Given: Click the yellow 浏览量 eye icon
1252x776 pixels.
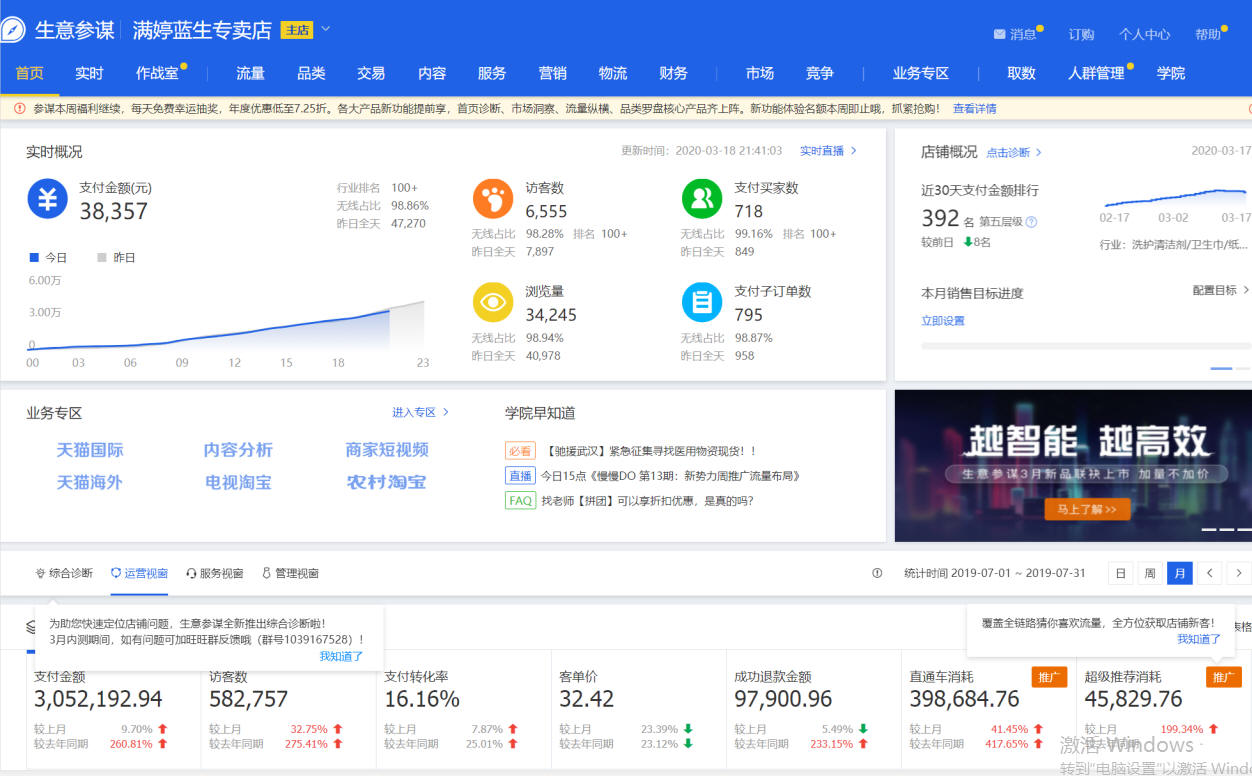Looking at the screenshot, I should pyautogui.click(x=493, y=302).
